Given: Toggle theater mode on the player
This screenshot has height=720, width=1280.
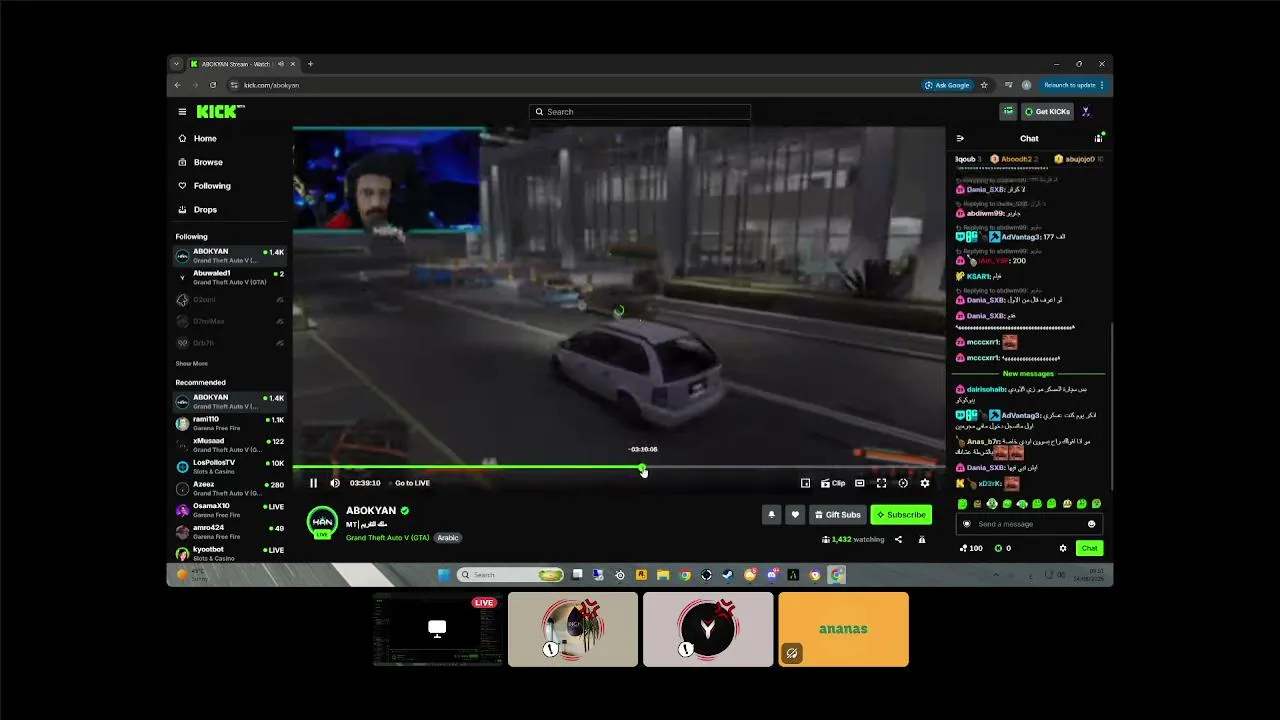Looking at the screenshot, I should (x=859, y=483).
